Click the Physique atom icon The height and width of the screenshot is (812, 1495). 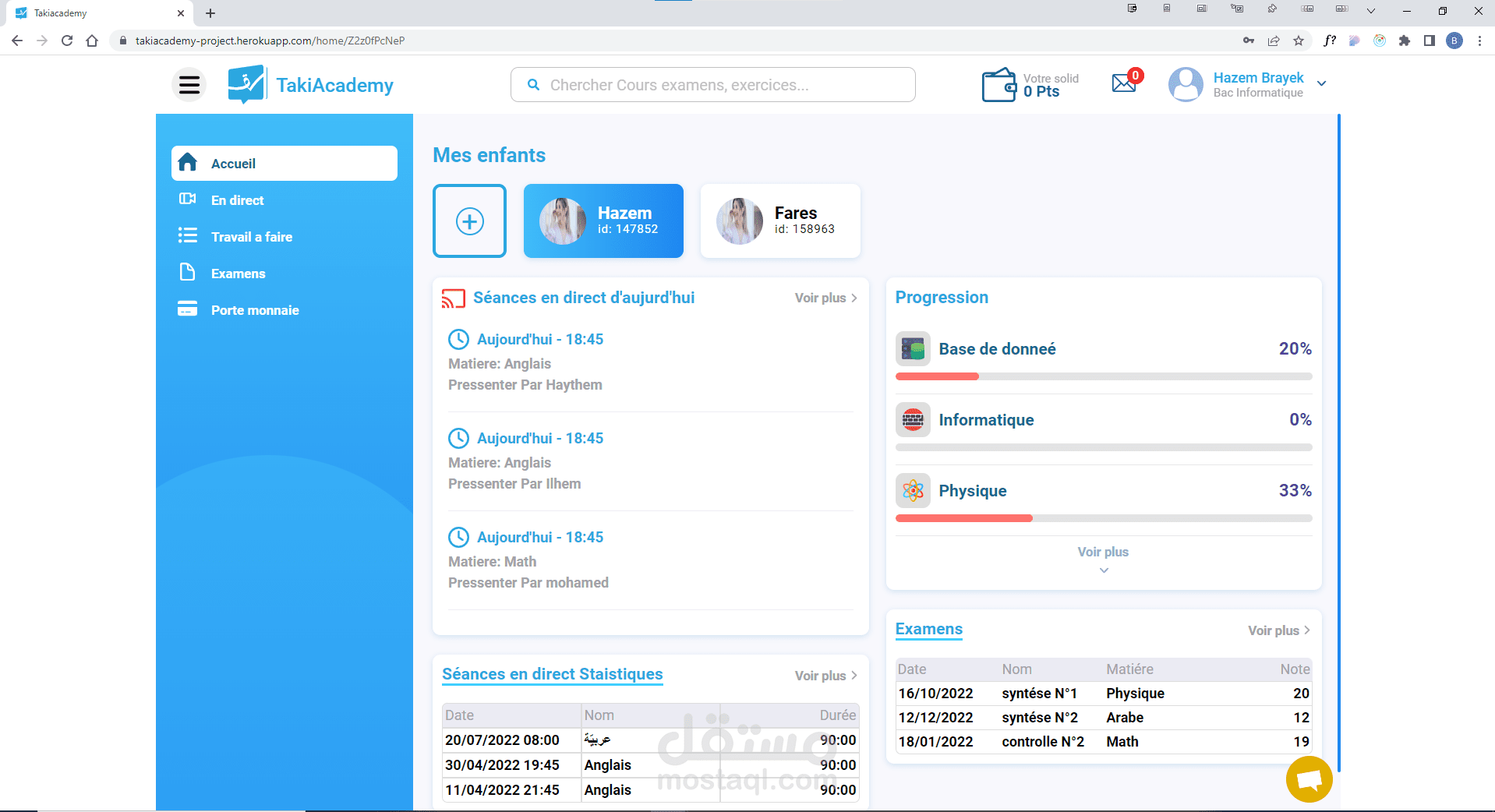[913, 491]
